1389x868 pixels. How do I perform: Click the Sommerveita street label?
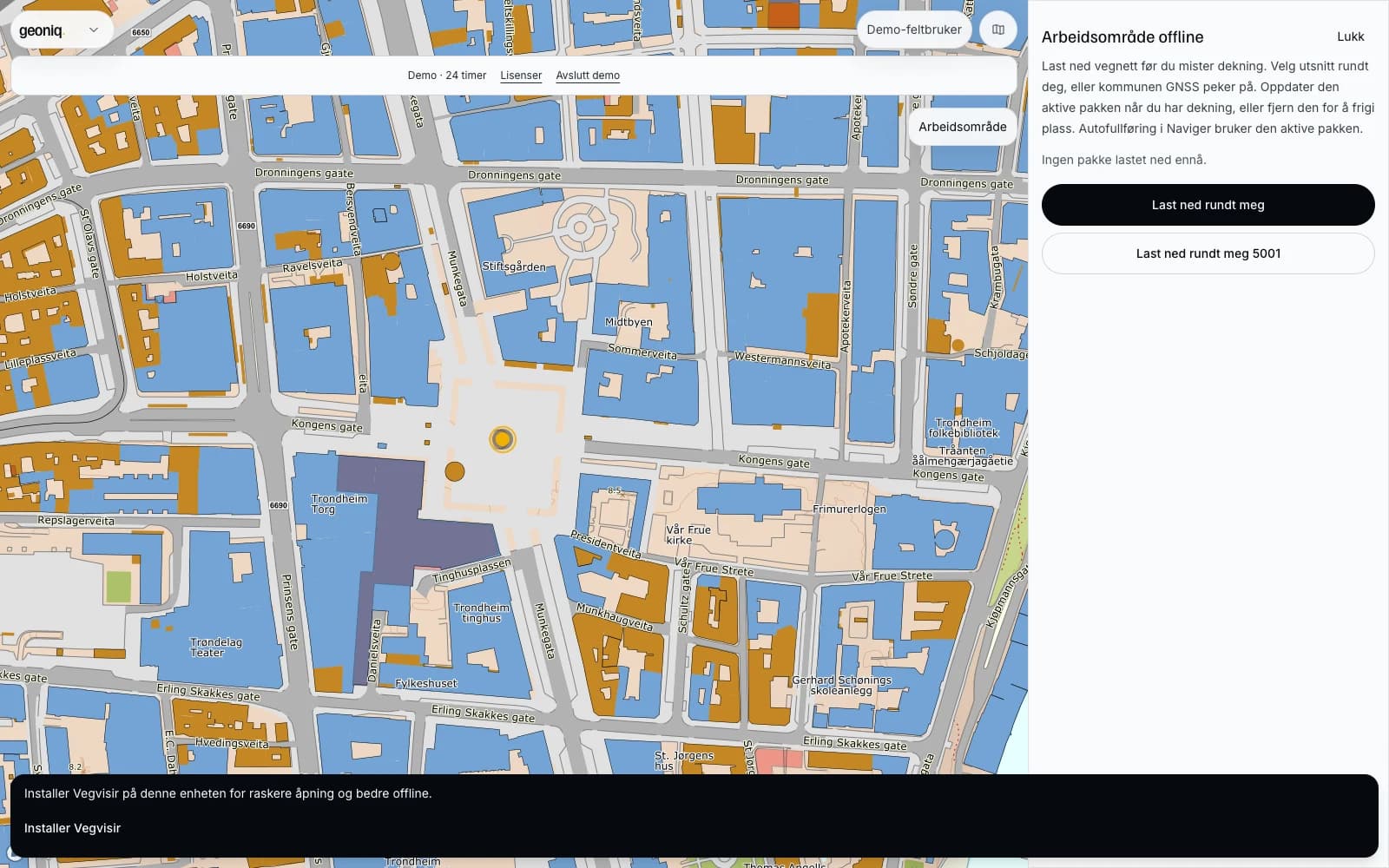click(642, 352)
